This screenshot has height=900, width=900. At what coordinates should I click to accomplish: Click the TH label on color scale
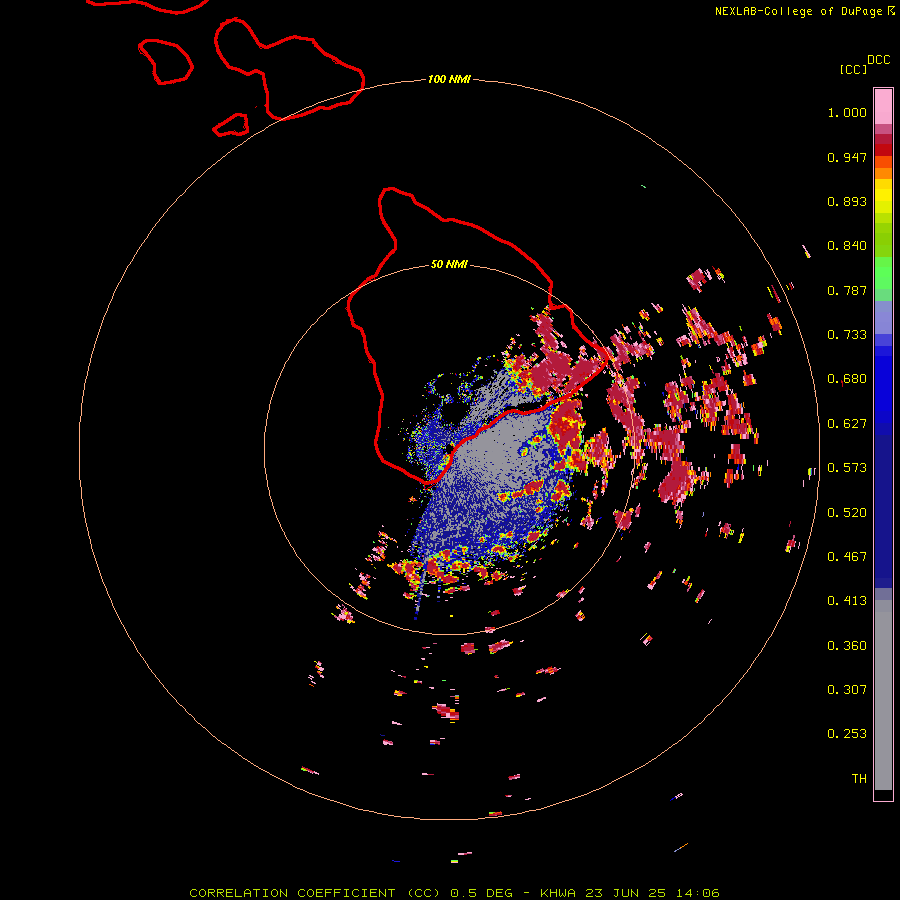point(859,779)
